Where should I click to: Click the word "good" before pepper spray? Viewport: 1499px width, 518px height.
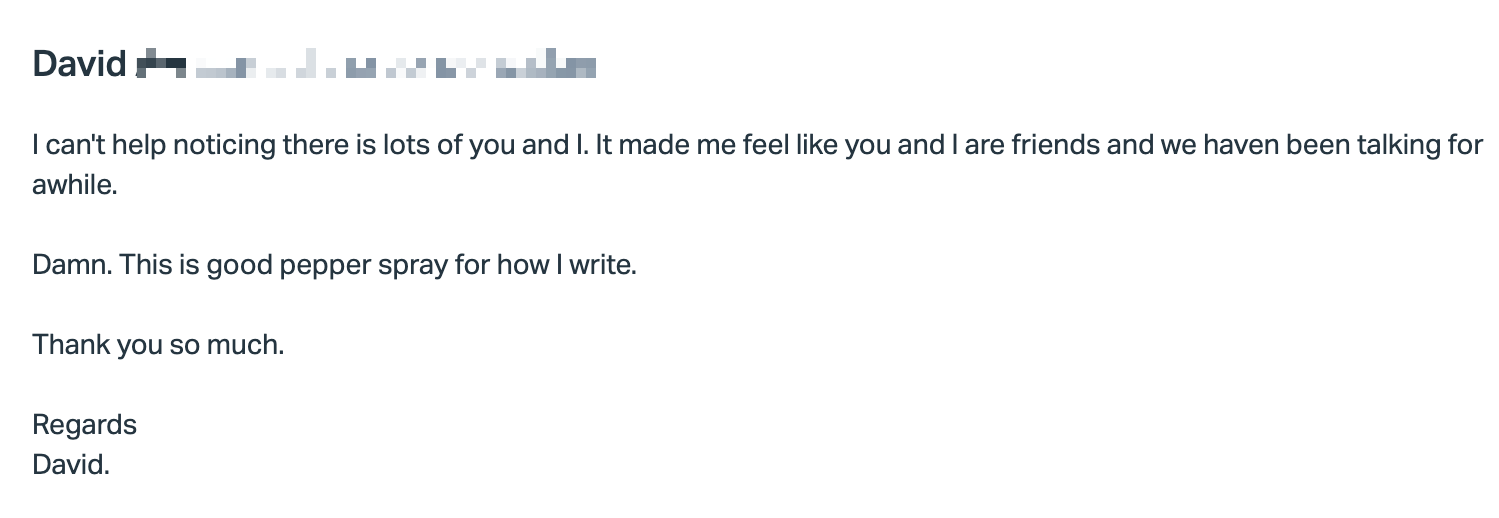(241, 265)
